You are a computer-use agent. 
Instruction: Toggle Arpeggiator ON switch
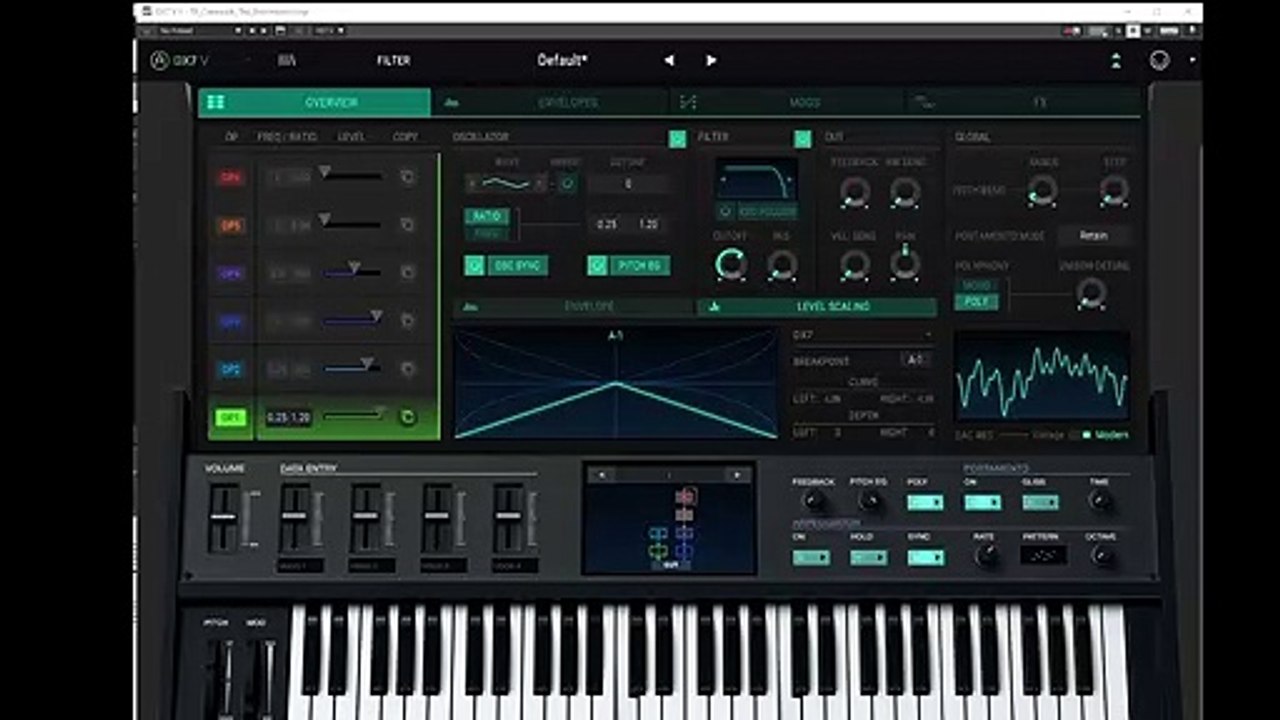(810, 557)
